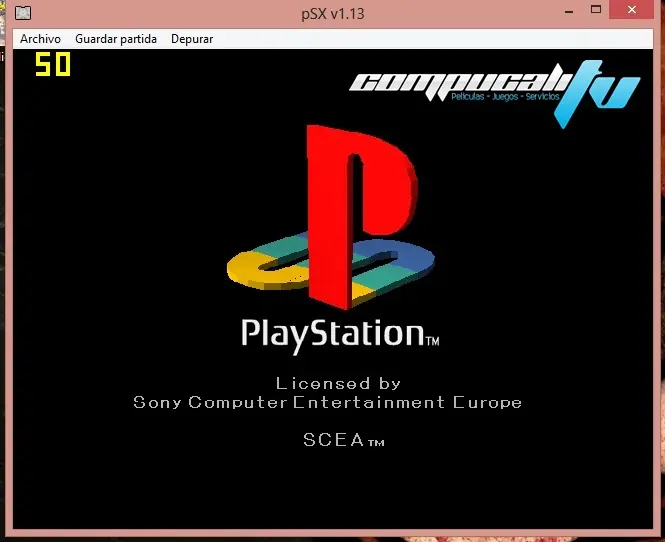Click the pSX app icon in title bar
The width and height of the screenshot is (665, 542).
tap(23, 13)
